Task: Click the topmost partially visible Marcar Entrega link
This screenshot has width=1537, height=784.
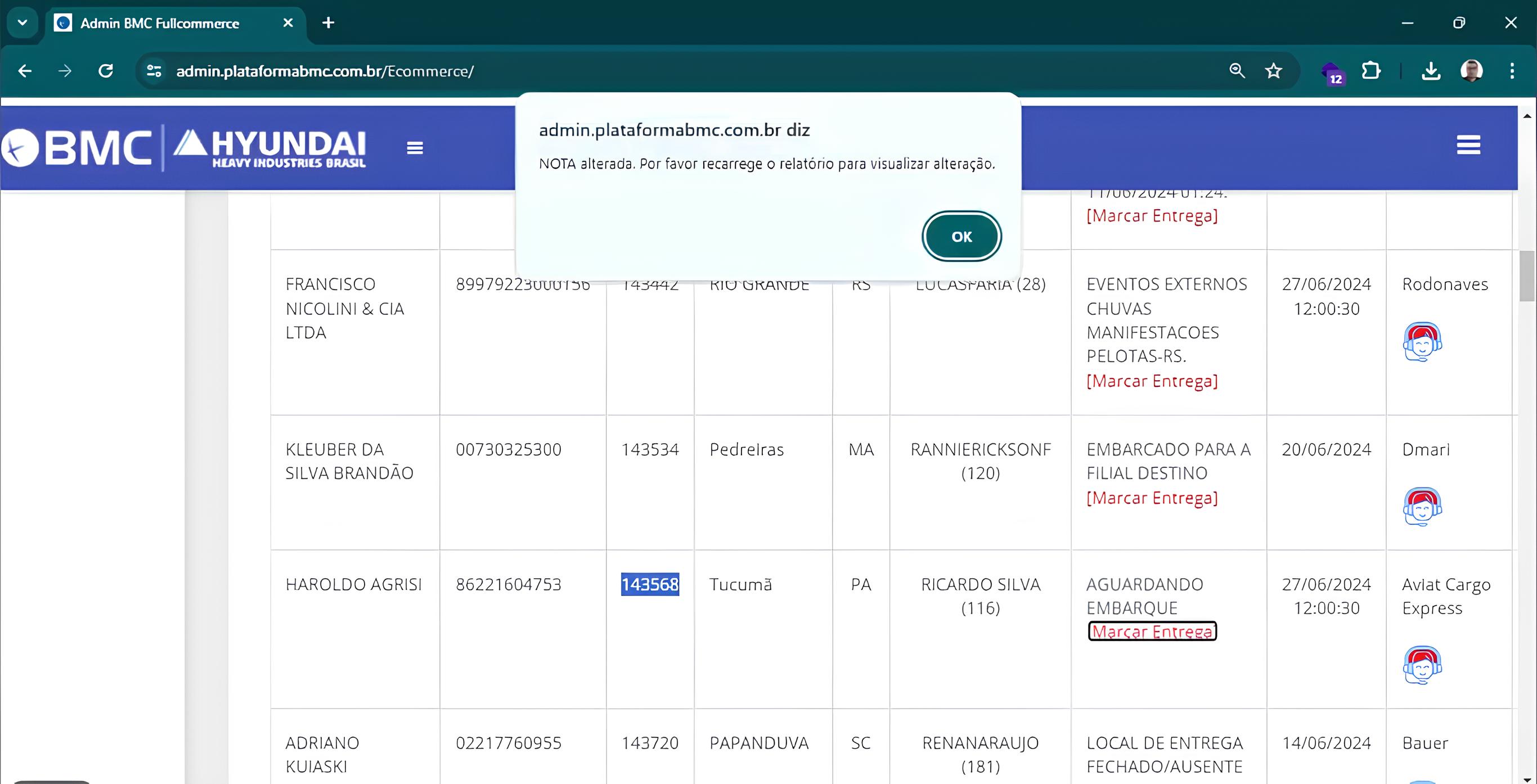Action: click(x=1152, y=215)
